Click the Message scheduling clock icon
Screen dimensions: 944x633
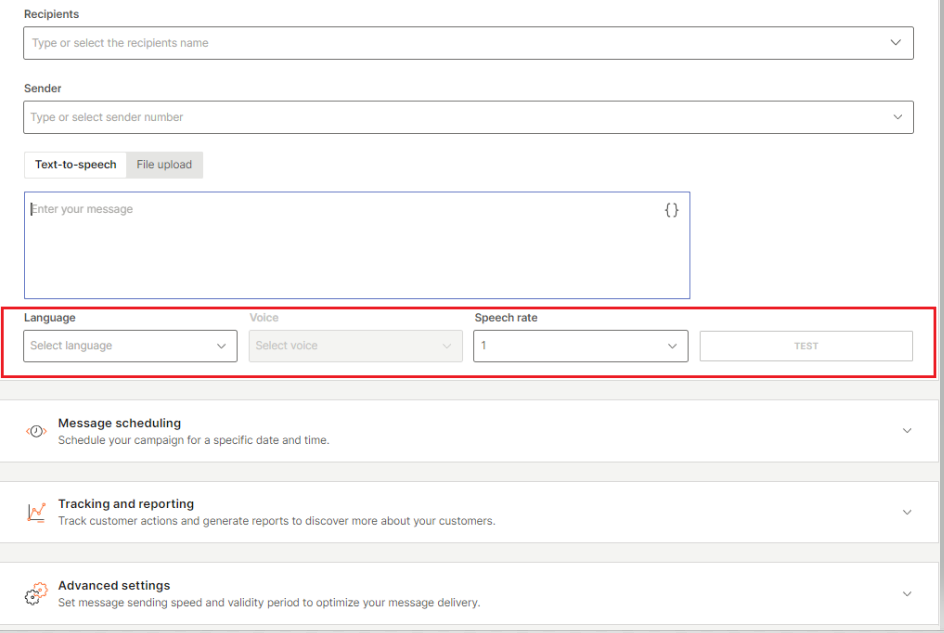point(36,431)
